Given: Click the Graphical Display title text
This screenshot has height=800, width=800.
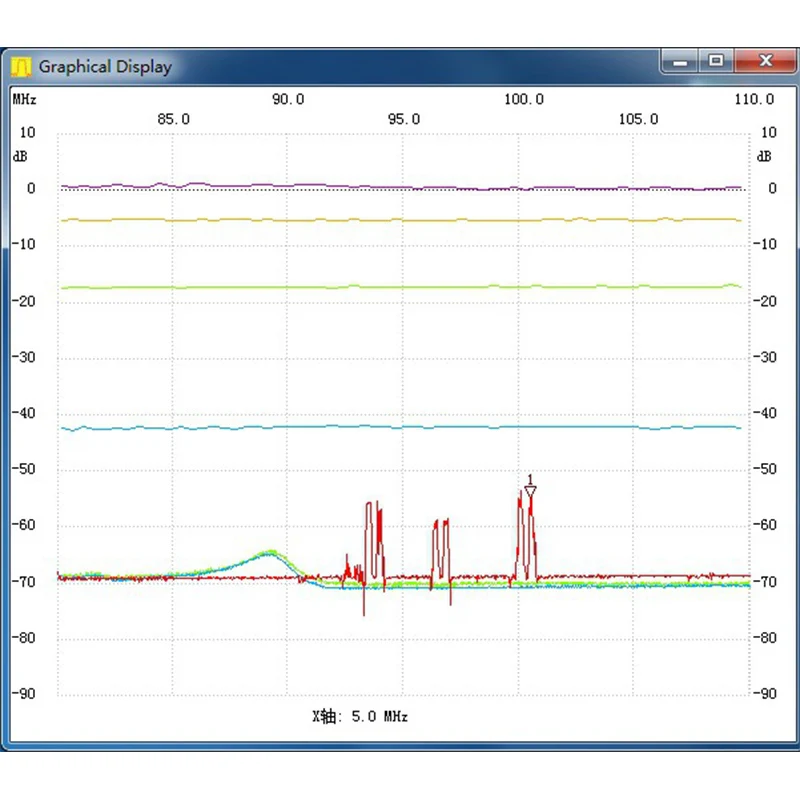Looking at the screenshot, I should tap(105, 67).
